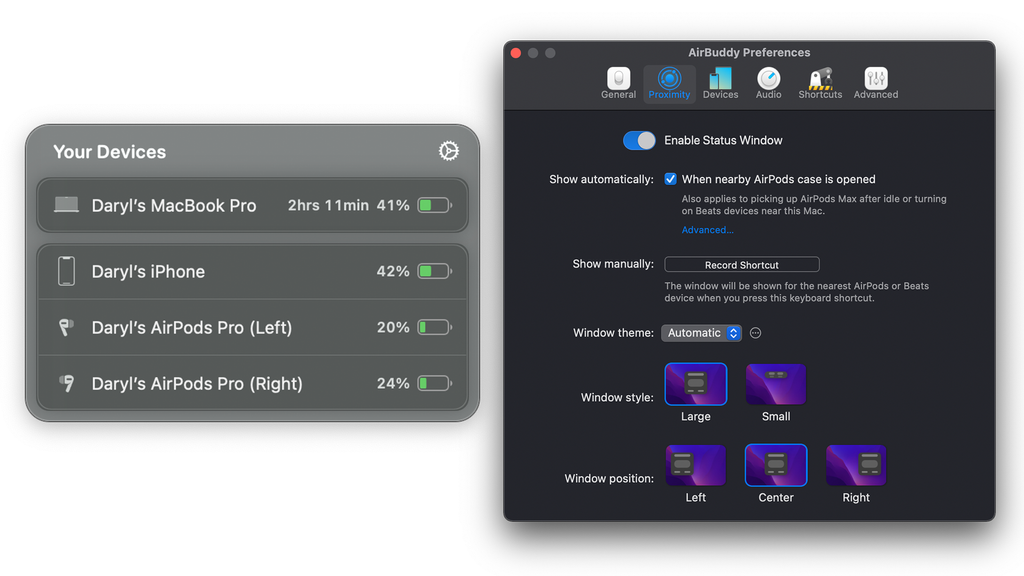
Task: Open the Window theme dropdown
Action: [702, 332]
